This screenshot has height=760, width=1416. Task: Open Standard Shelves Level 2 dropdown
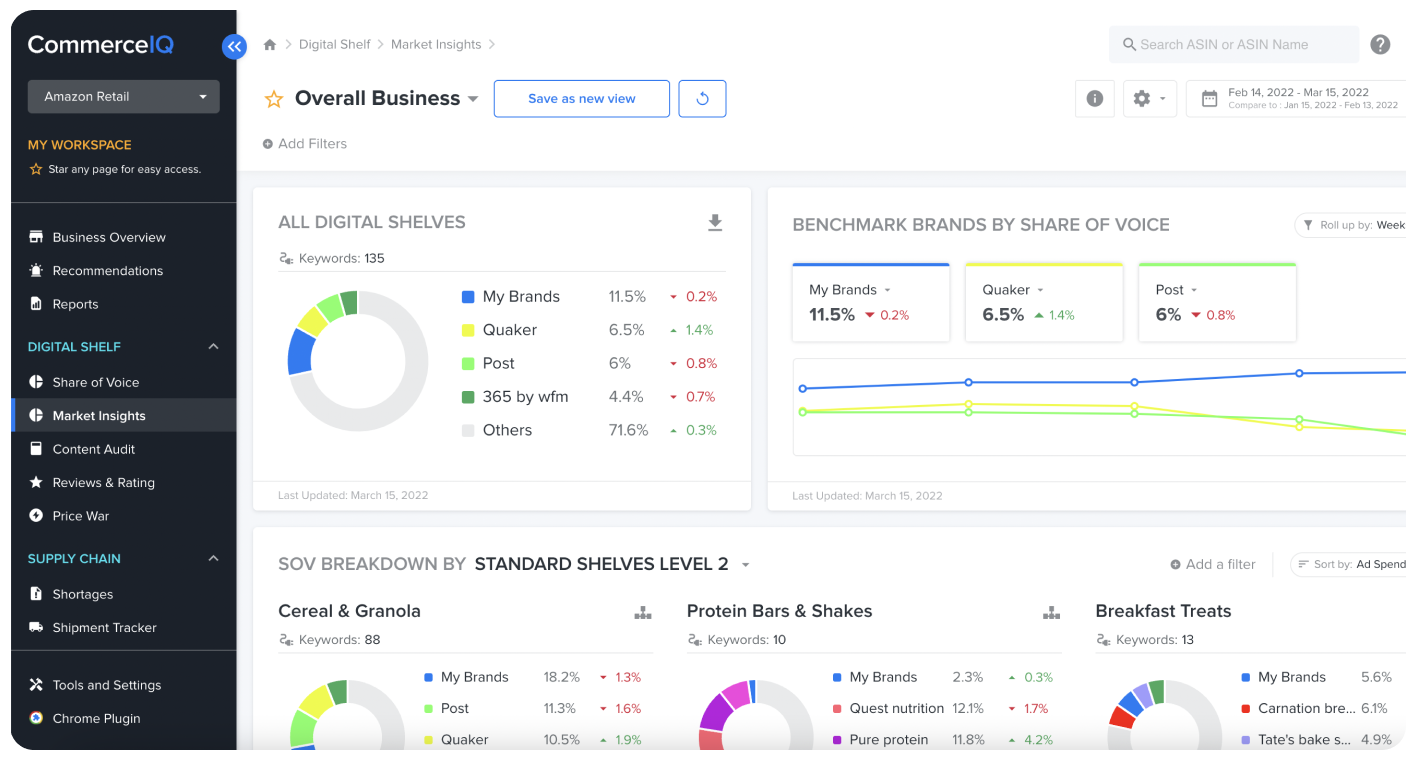coord(745,565)
